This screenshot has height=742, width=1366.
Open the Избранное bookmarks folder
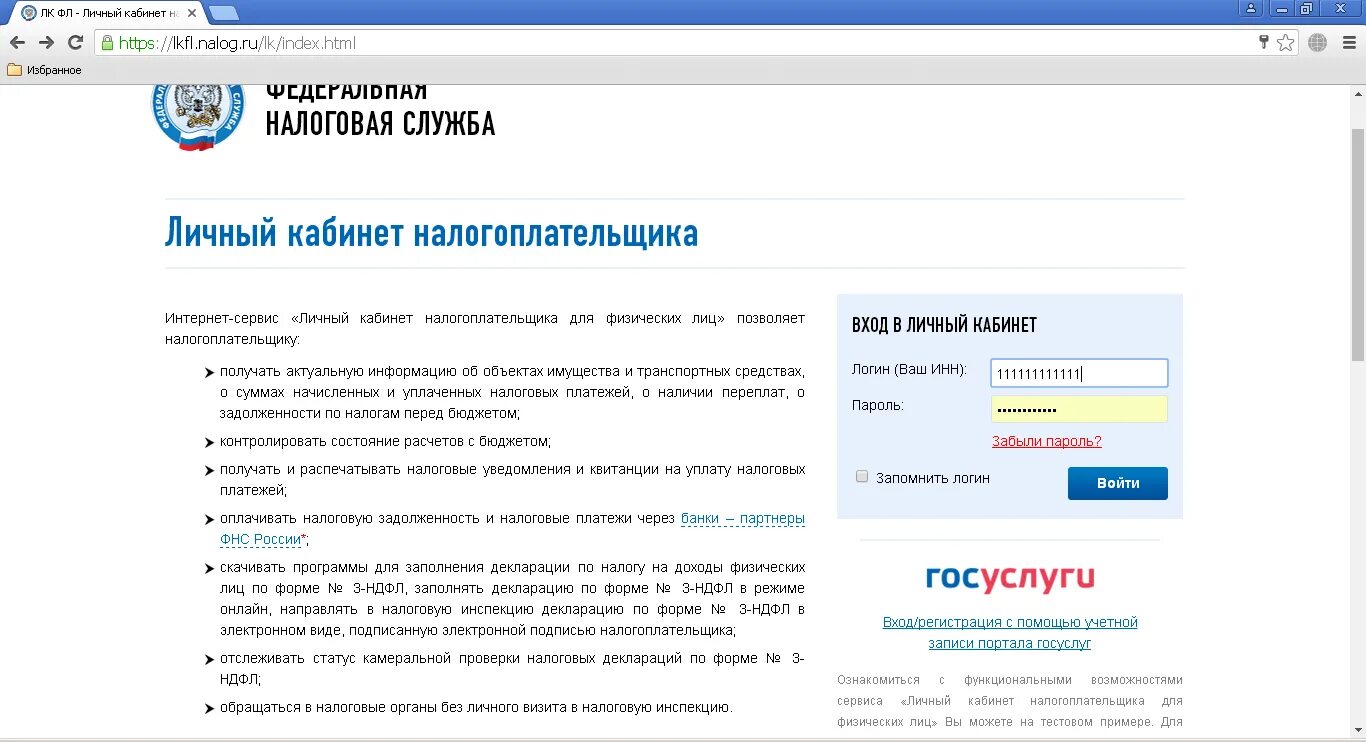(x=45, y=70)
